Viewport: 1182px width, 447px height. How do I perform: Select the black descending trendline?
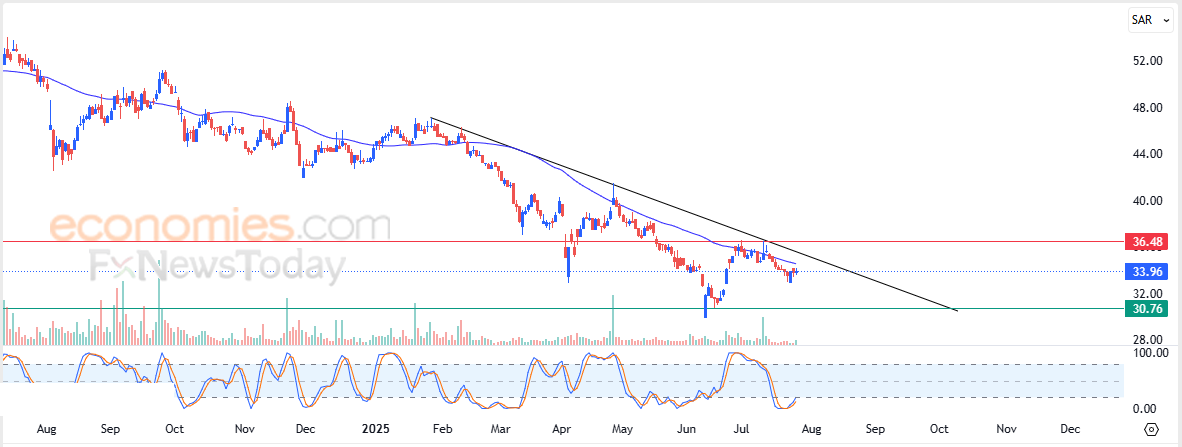tap(694, 213)
